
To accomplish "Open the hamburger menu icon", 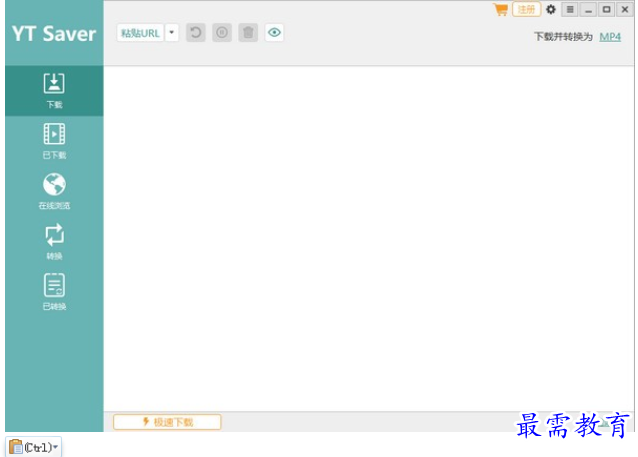I will coord(570,9).
